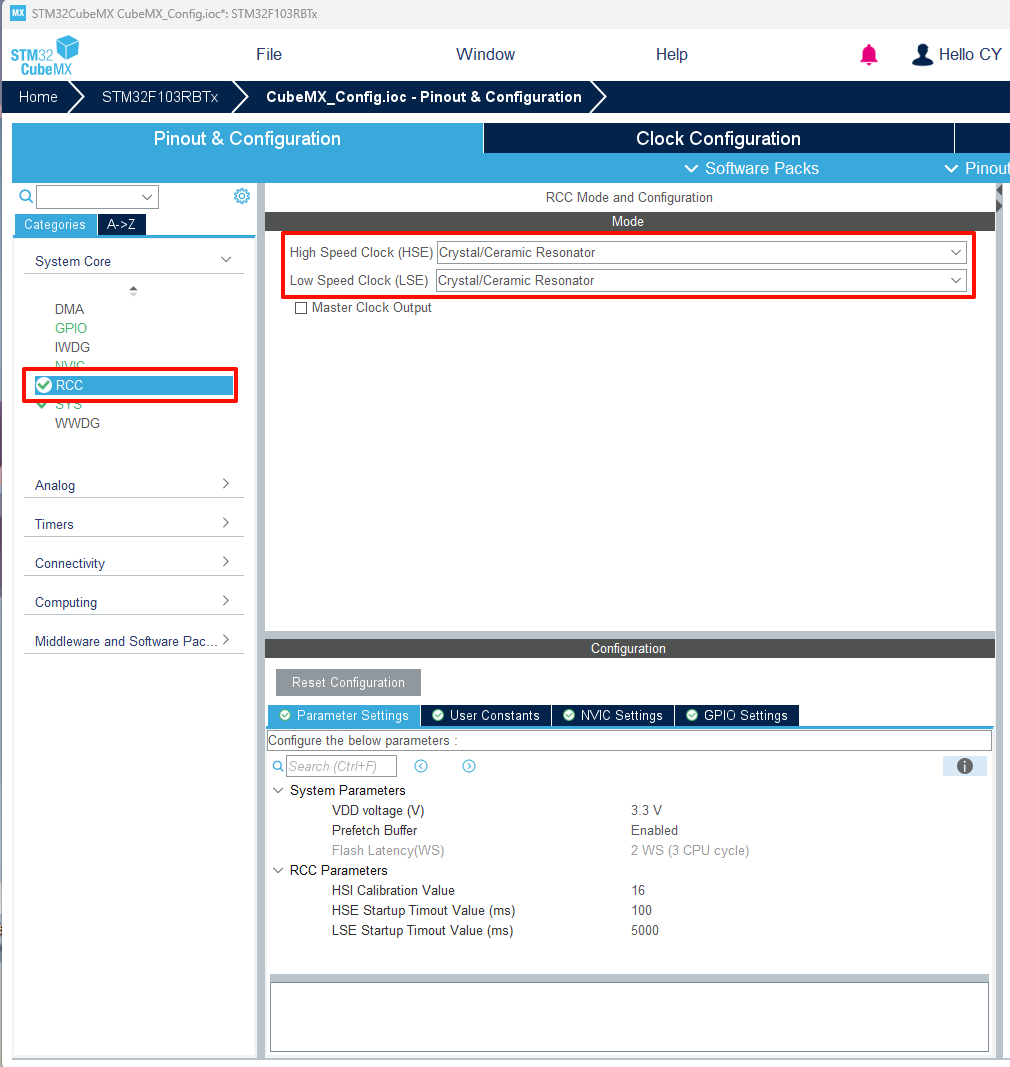Open the NVIC Settings tab
Image resolution: width=1010 pixels, height=1067 pixels.
[x=612, y=715]
